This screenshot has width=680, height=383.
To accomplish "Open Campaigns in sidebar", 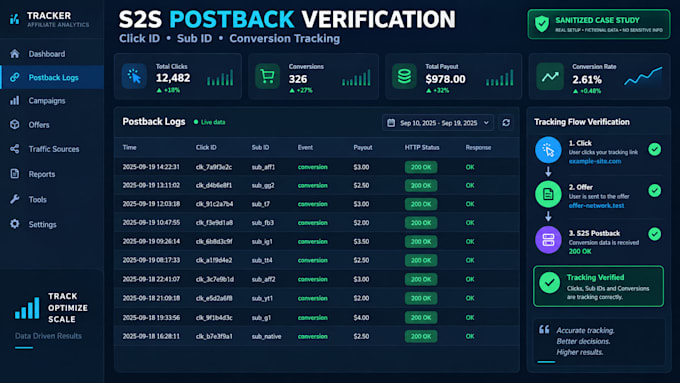I will pyautogui.click(x=52, y=101).
